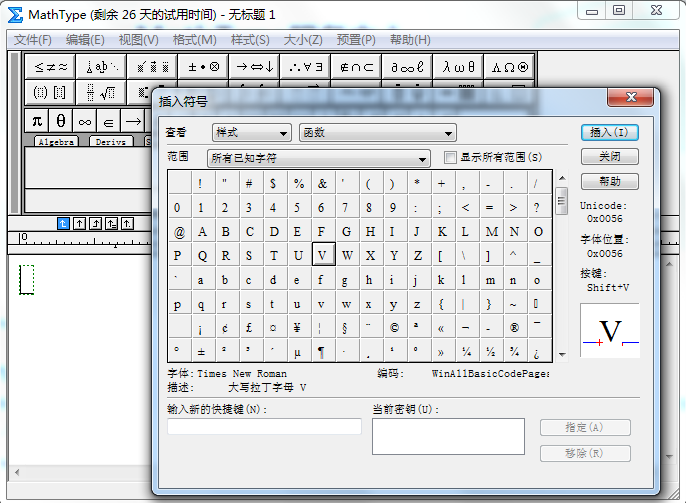Open the 视图(V) menu
Viewport: 686px width, 503px height.
pos(139,40)
